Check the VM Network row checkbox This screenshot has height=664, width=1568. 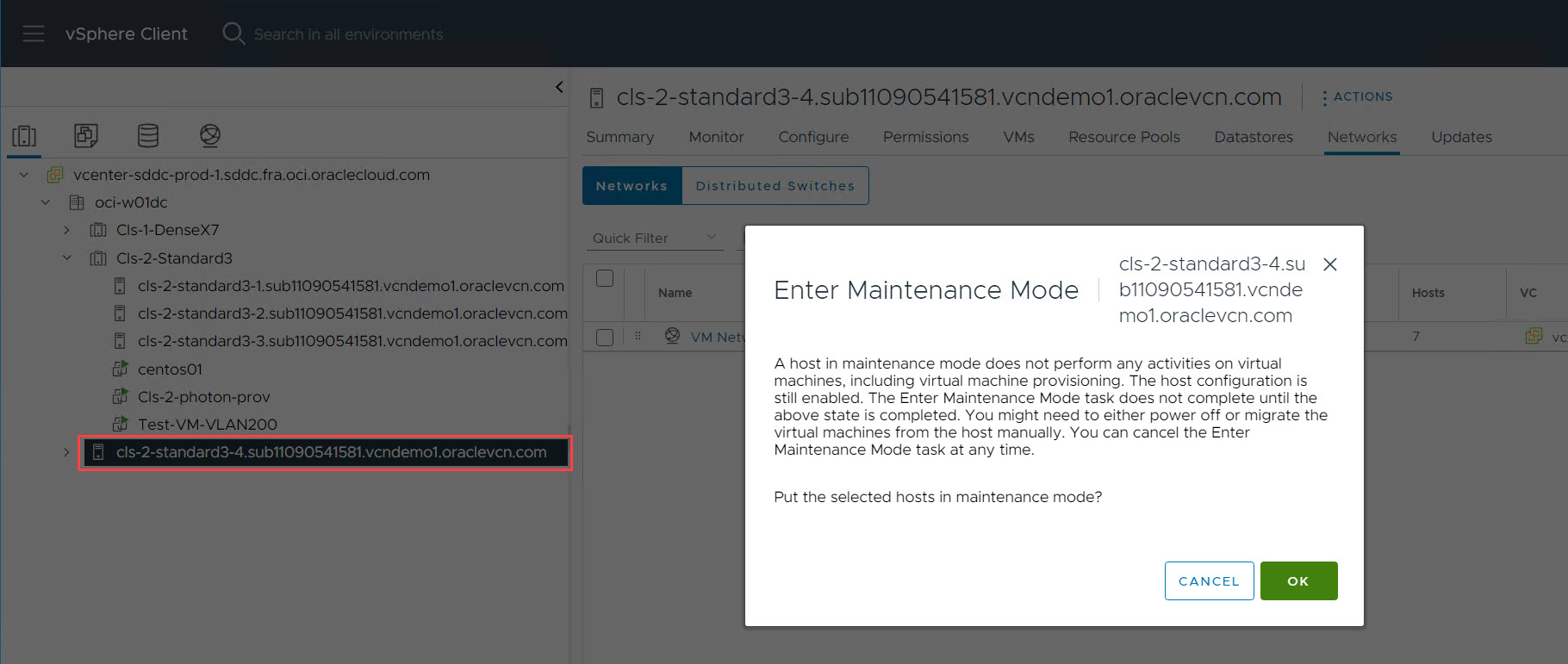pos(605,337)
